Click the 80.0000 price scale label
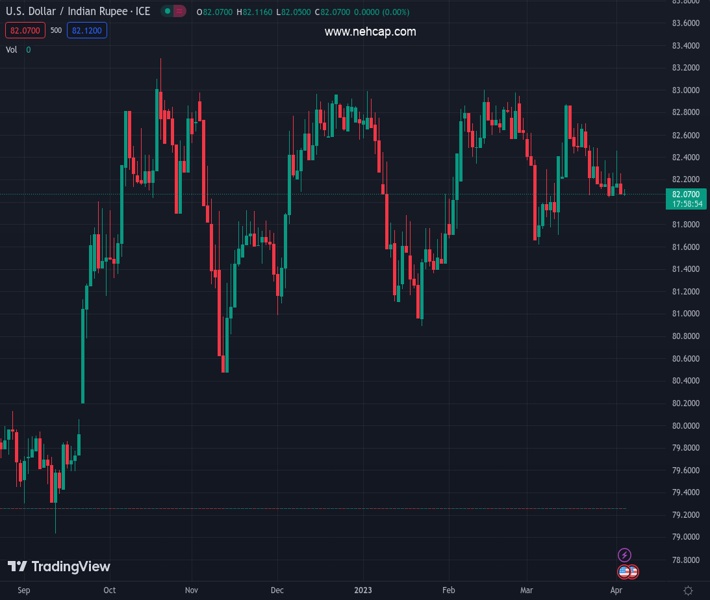This screenshot has height=600, width=710. pos(686,426)
